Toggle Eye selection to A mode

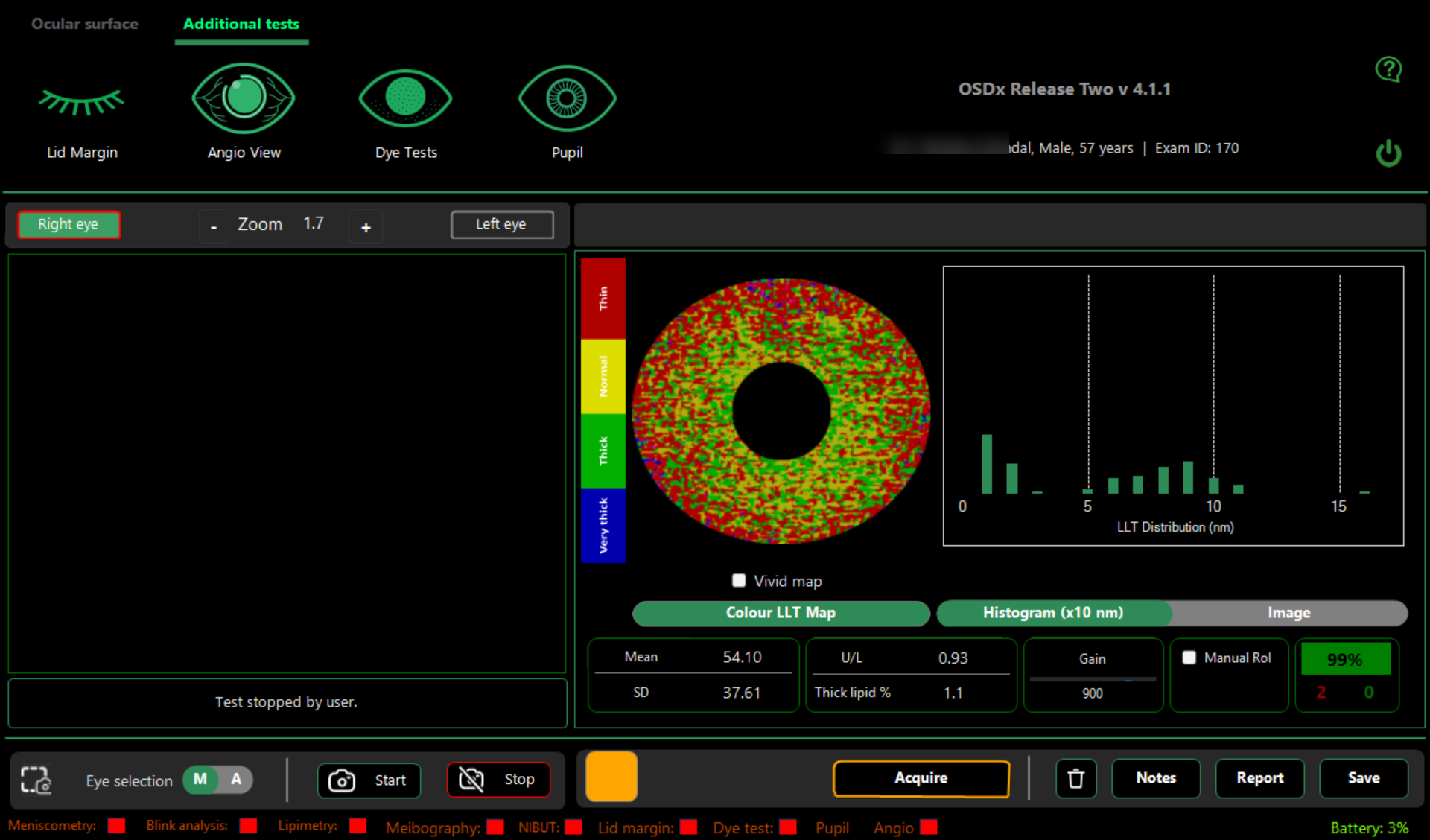pos(236,780)
